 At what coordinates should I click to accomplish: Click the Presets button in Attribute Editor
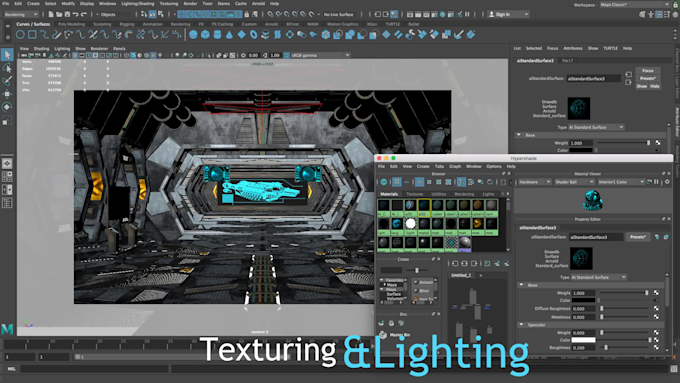[647, 78]
